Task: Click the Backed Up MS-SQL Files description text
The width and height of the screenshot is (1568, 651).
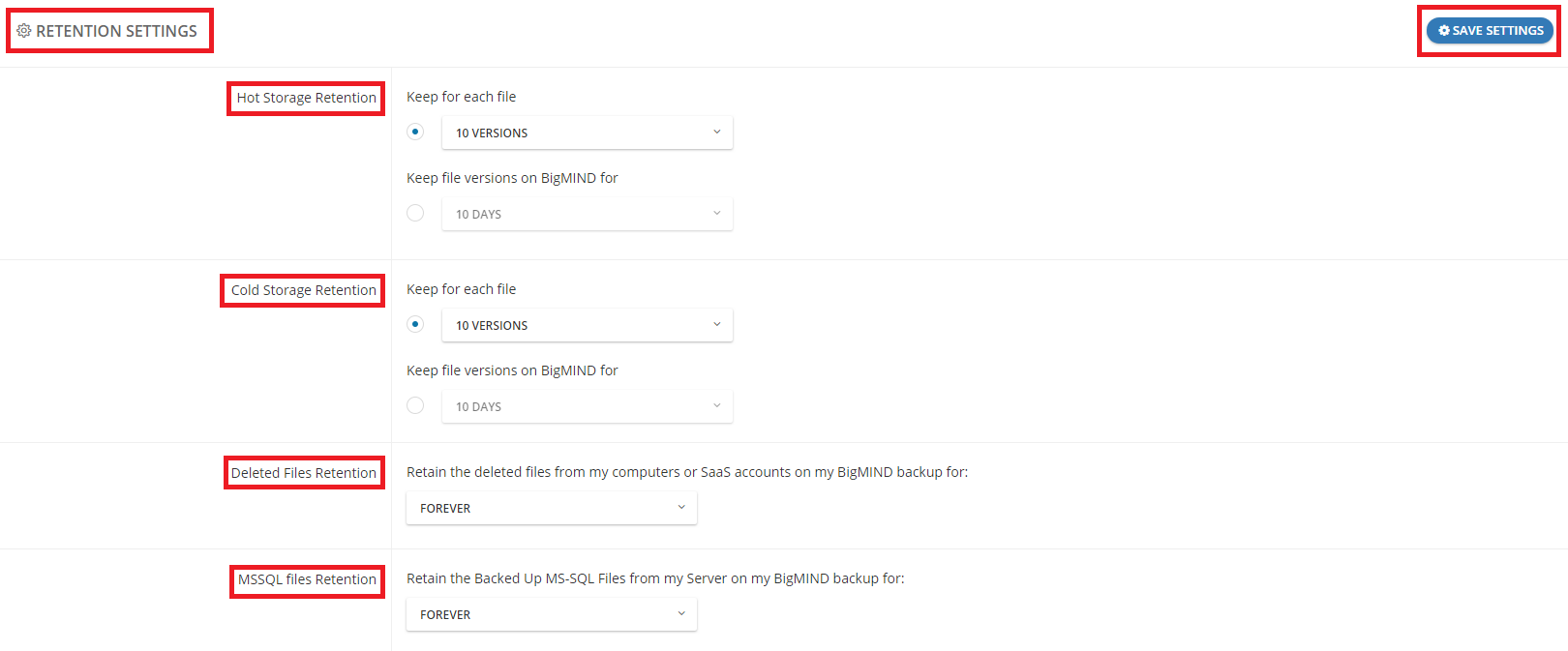Action: [655, 578]
